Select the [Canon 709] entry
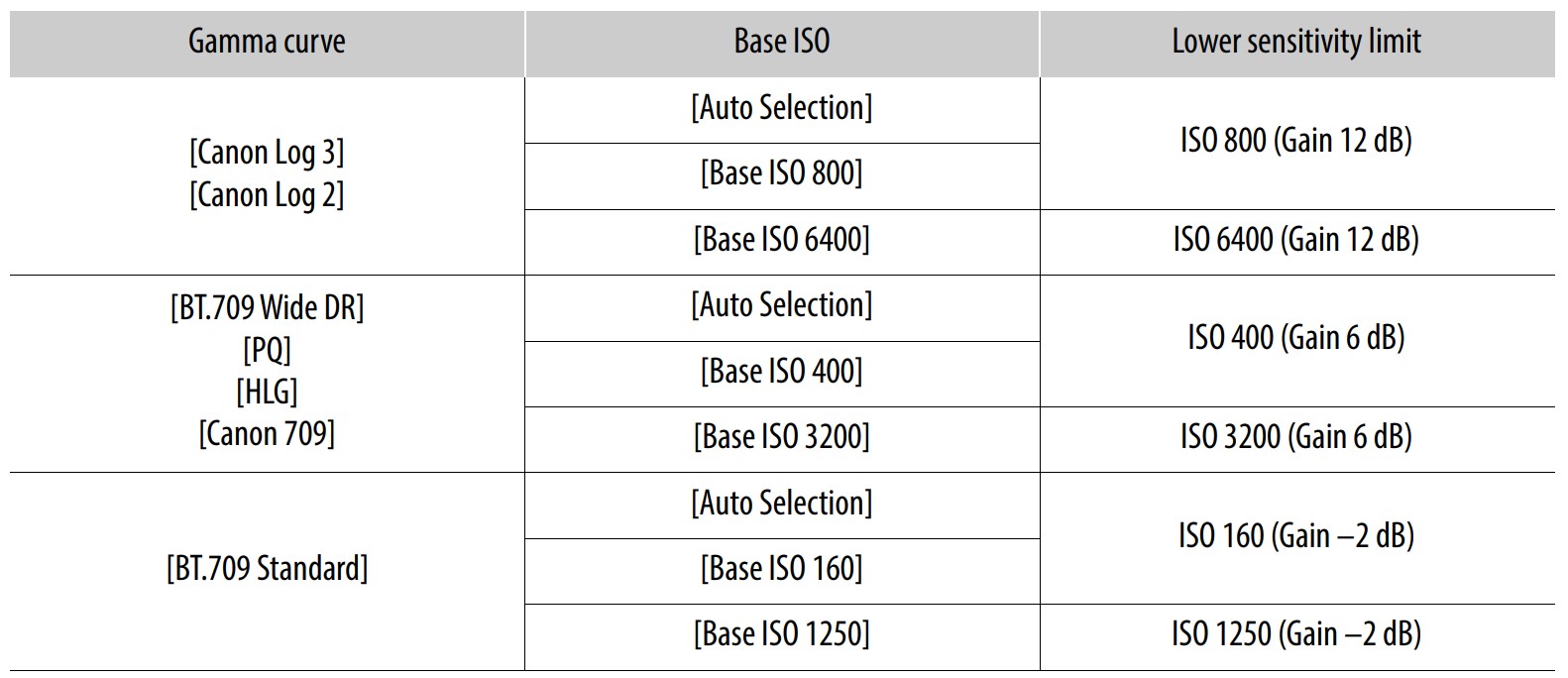Screen dimensions: 1568x678 point(267,434)
